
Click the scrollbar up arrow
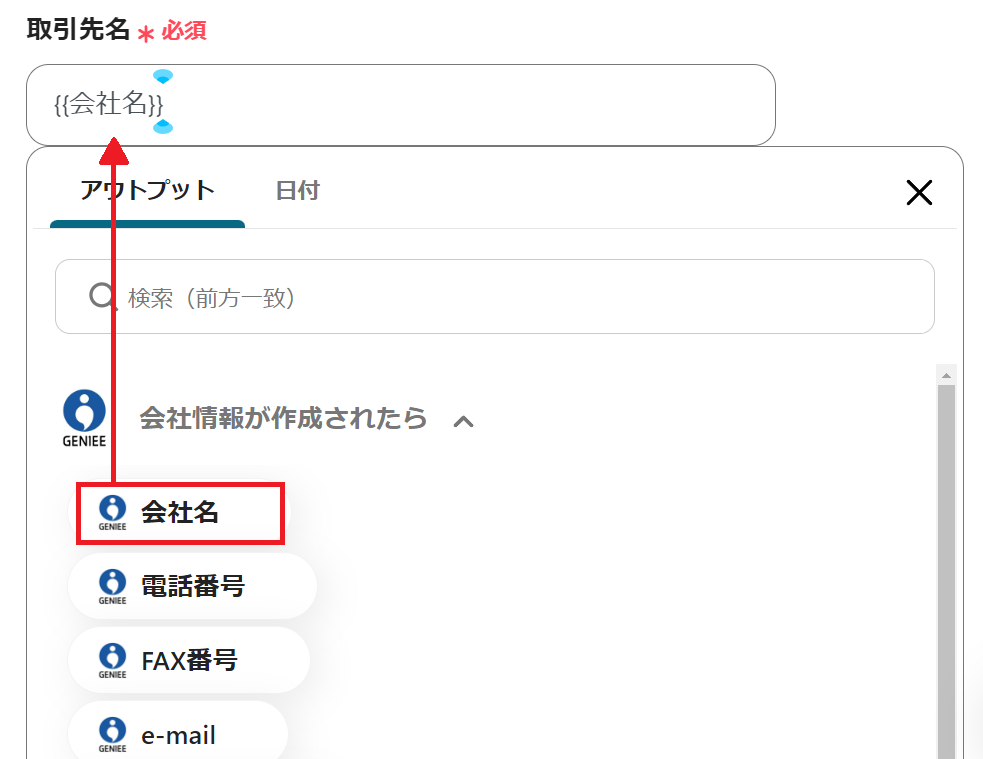pyautogui.click(x=946, y=374)
